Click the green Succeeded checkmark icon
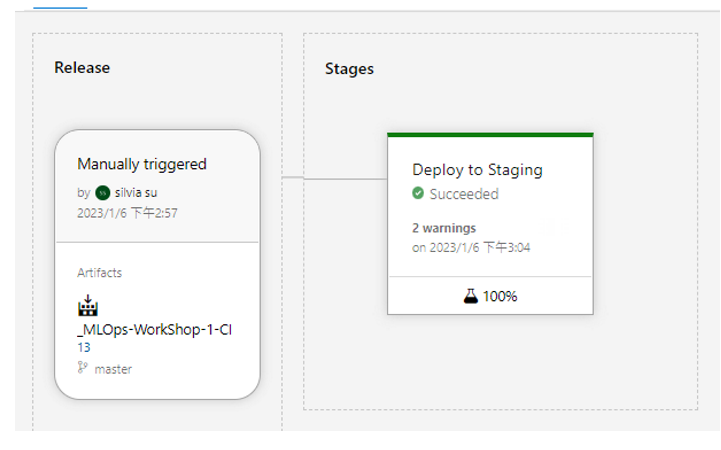721x450 pixels. click(418, 194)
